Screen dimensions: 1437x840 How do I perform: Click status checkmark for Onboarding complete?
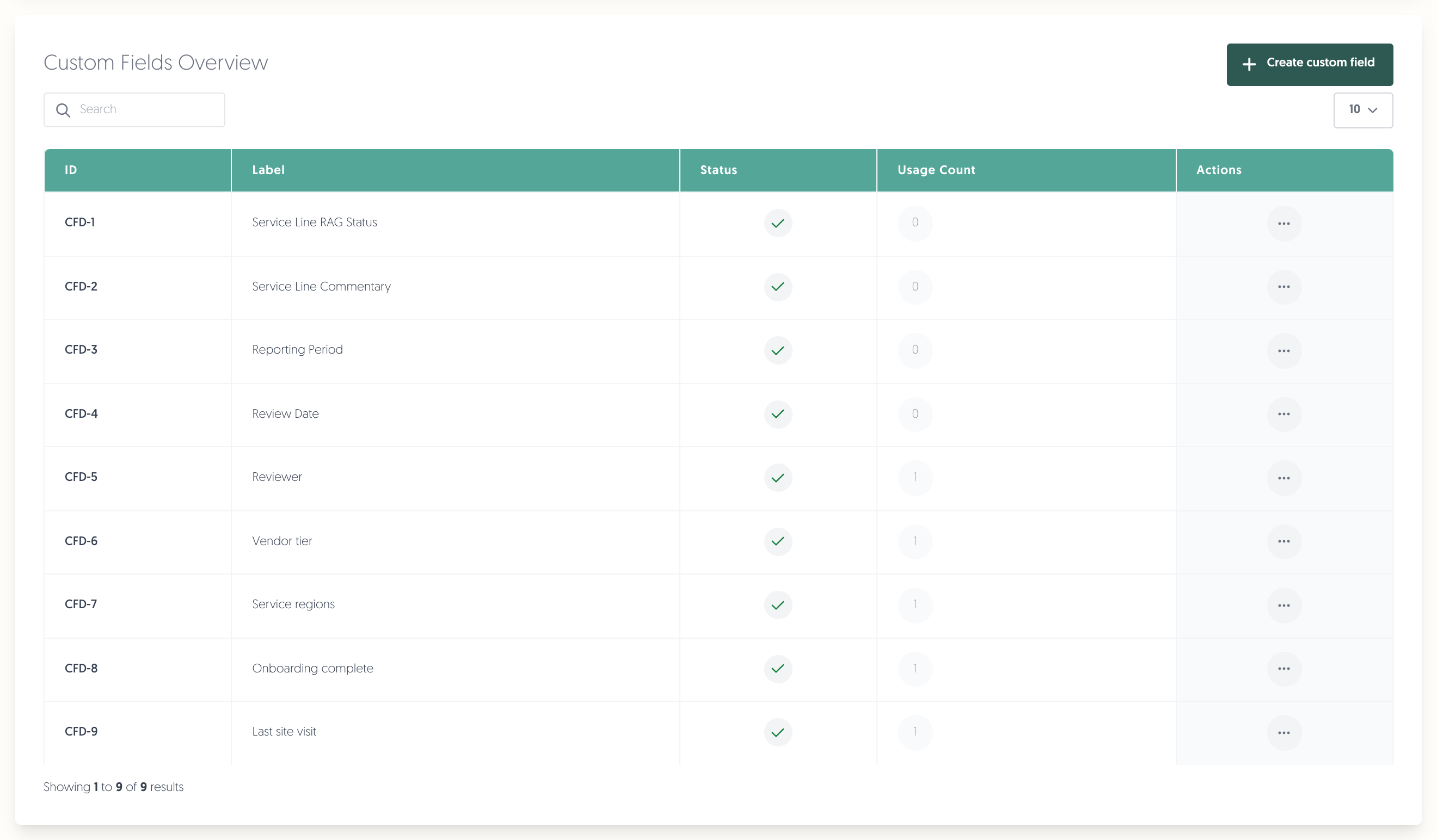[x=778, y=669]
